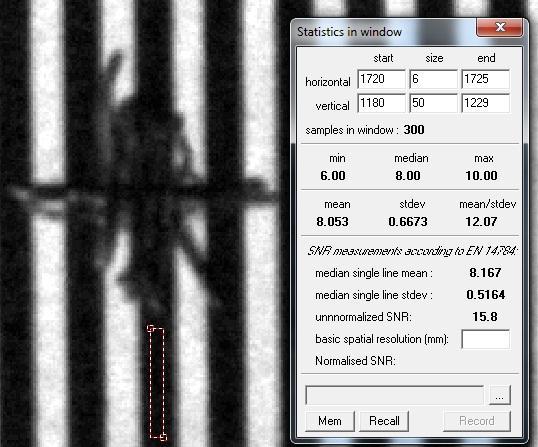The height and width of the screenshot is (447, 538).
Task: Click the Record button
Action: pos(477,421)
